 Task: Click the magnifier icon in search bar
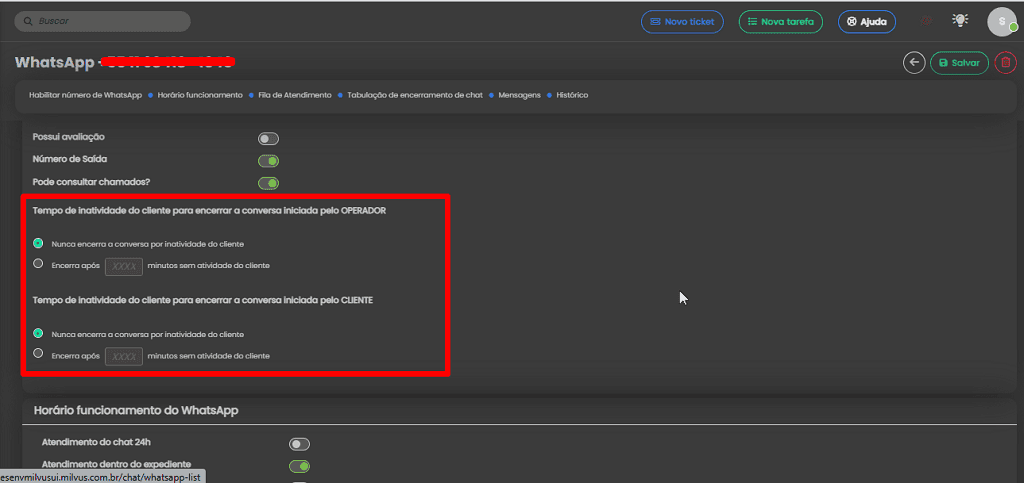(27, 21)
